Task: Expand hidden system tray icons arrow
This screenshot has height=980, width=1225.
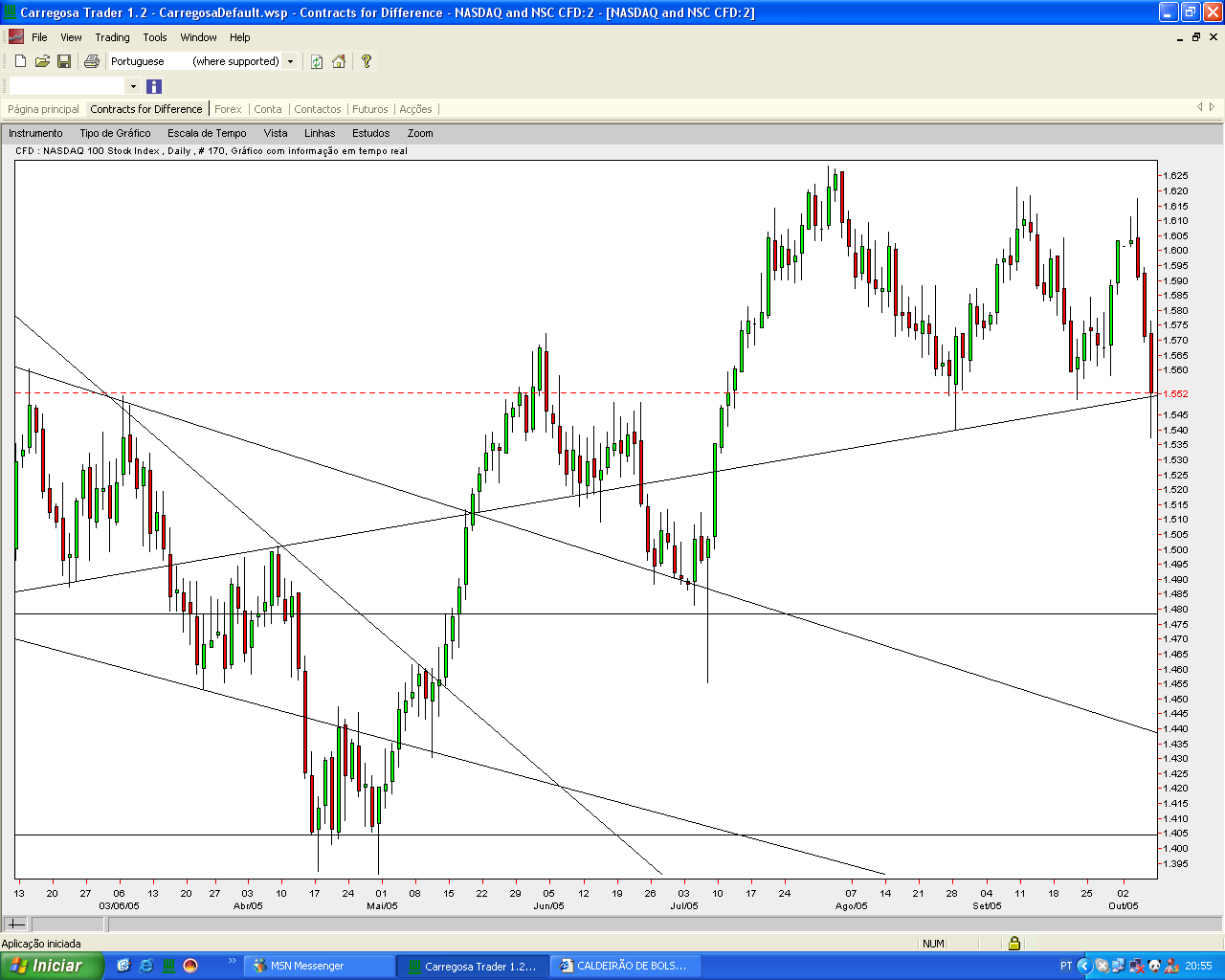Action: point(1084,966)
